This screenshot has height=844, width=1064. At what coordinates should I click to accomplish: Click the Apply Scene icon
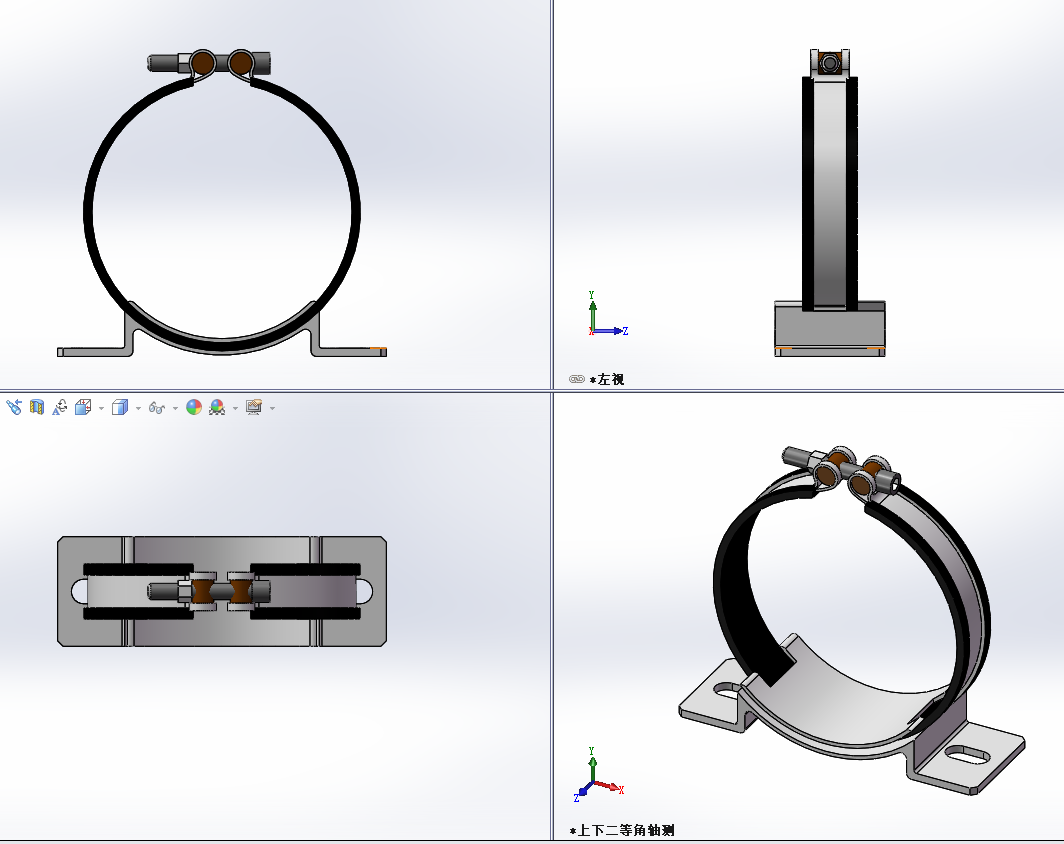tap(217, 407)
